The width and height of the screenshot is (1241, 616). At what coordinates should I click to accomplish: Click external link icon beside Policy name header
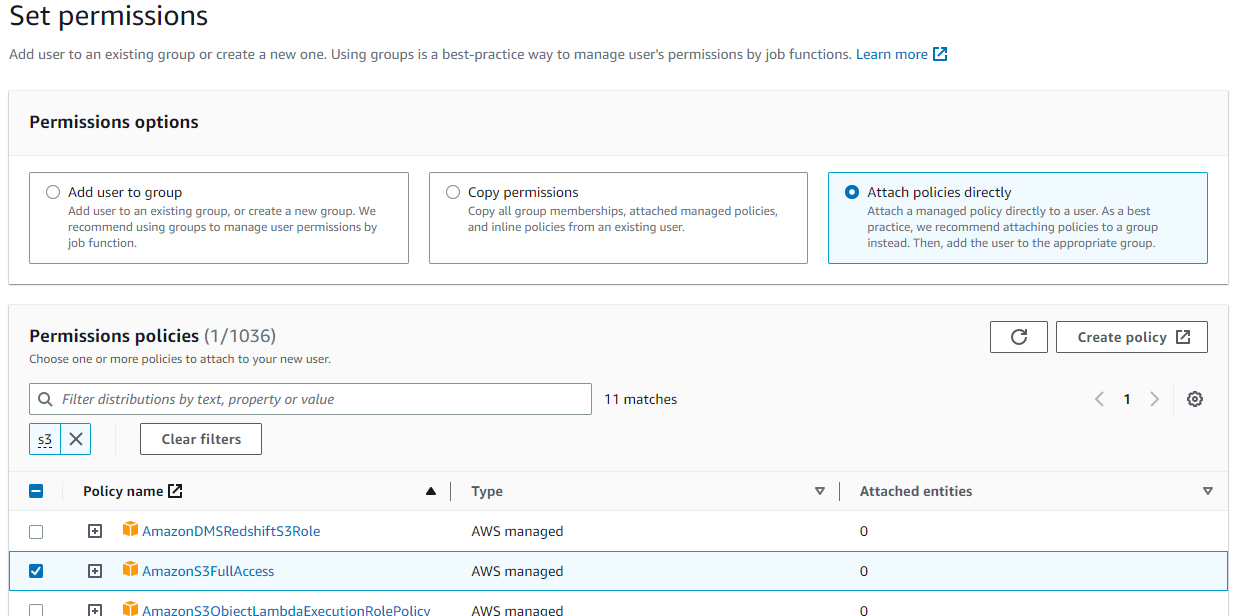tap(175, 491)
